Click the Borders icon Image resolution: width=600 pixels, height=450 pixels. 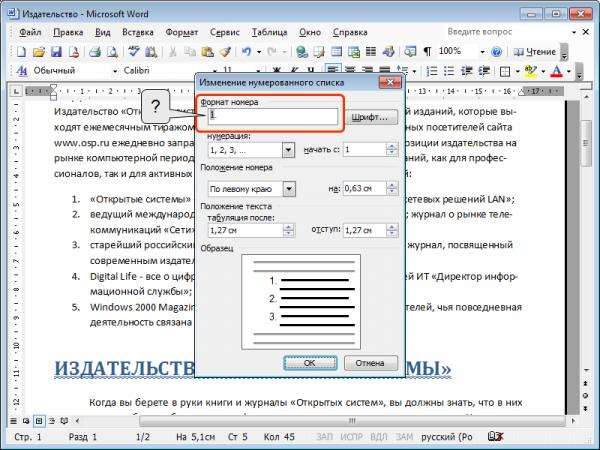(x=505, y=71)
